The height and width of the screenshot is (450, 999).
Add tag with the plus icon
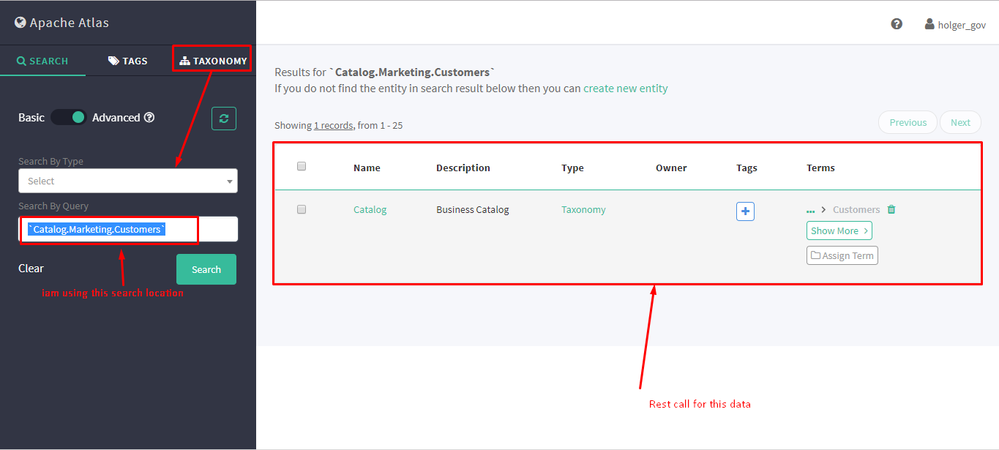click(745, 211)
